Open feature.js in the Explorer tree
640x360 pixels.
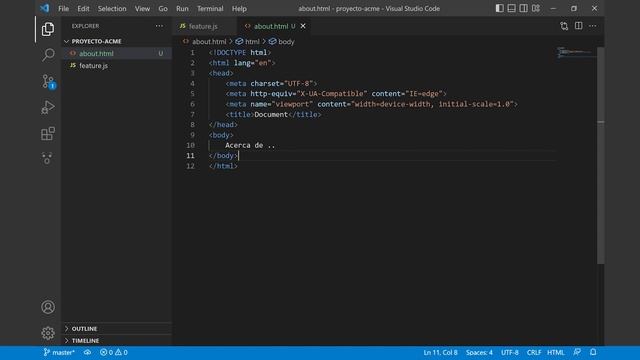tap(116, 65)
